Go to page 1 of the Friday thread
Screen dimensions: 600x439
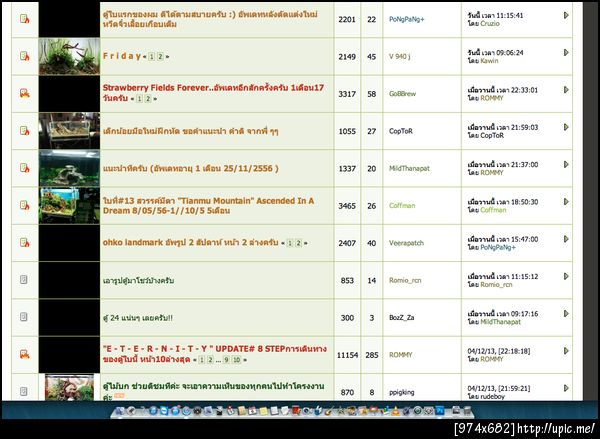152,57
